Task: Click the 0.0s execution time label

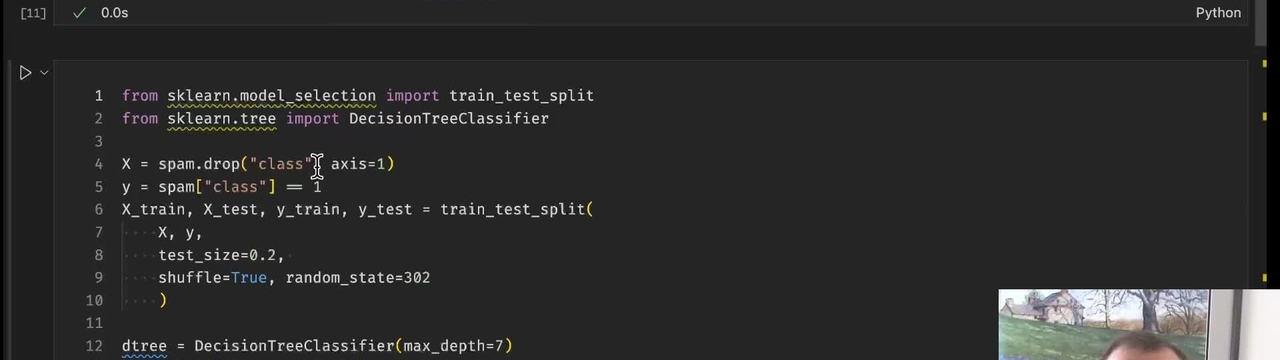Action: pos(114,13)
